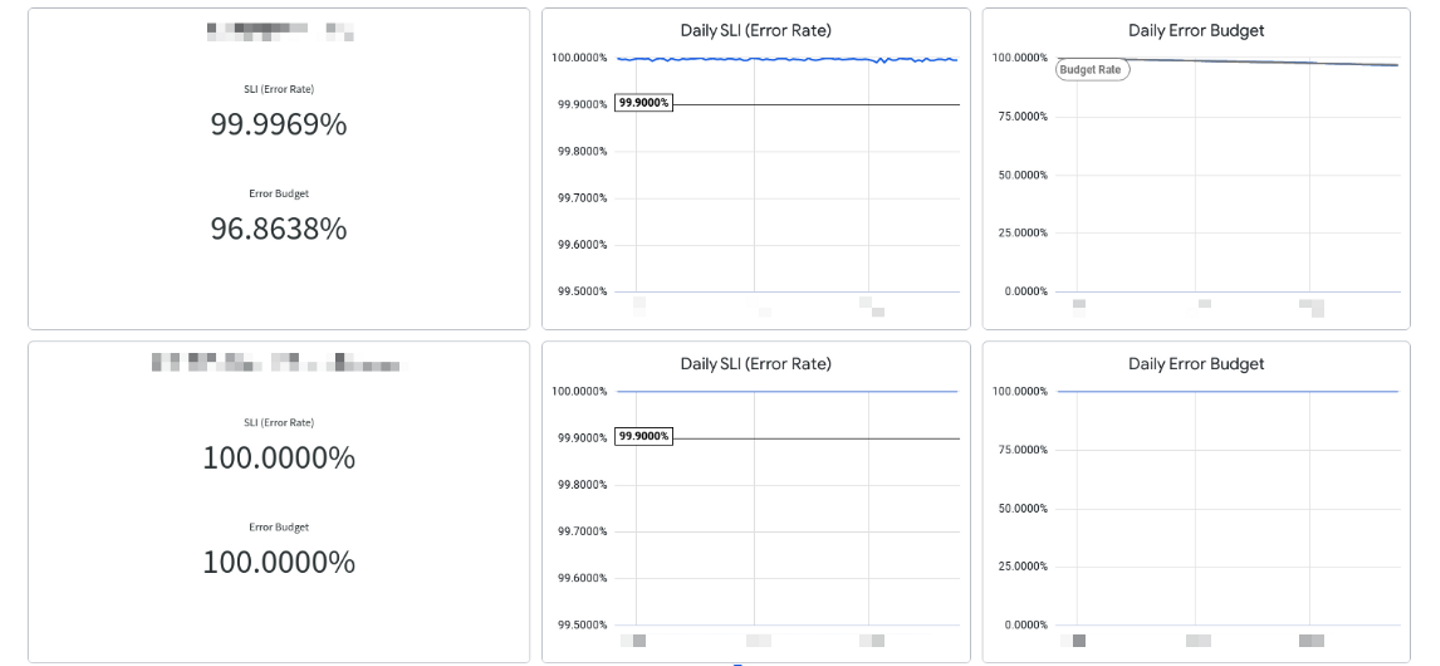Viewport: 1440px width, 666px height.
Task: Click the 99.9000% reference line label in top chart
Action: (x=644, y=103)
